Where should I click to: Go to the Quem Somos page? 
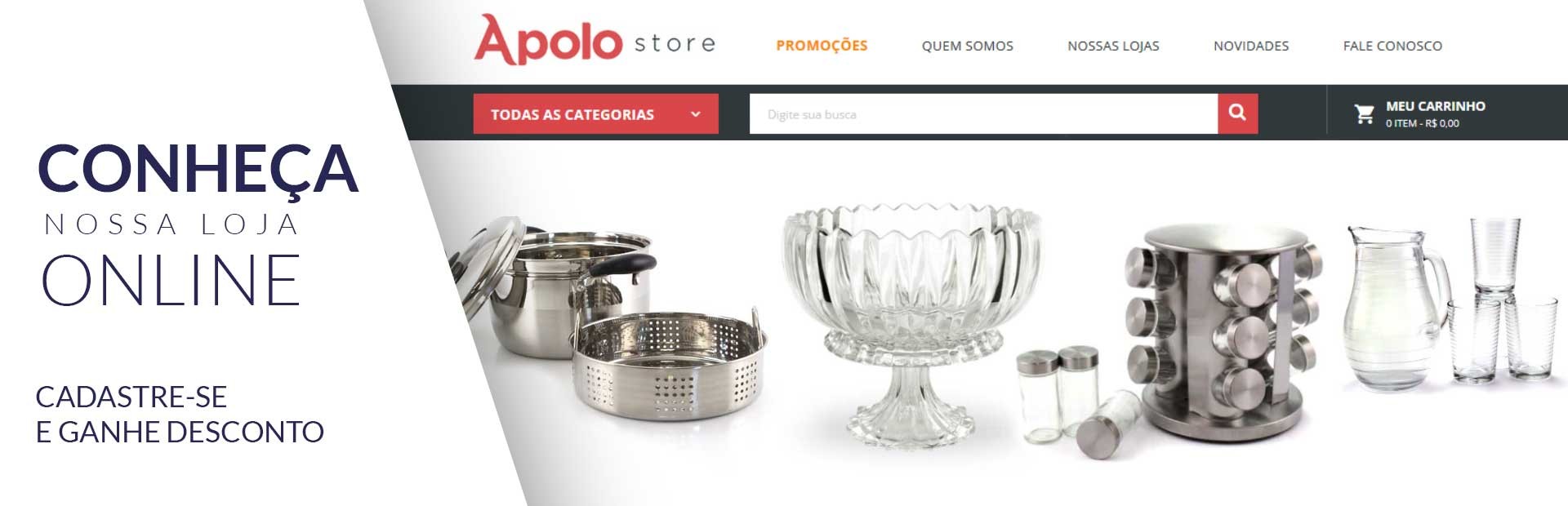coord(967,46)
